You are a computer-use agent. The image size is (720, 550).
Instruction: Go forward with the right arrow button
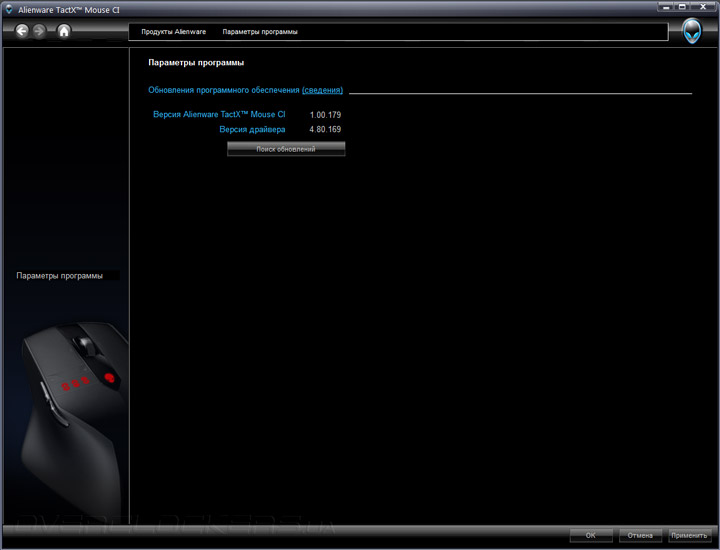[x=39, y=31]
